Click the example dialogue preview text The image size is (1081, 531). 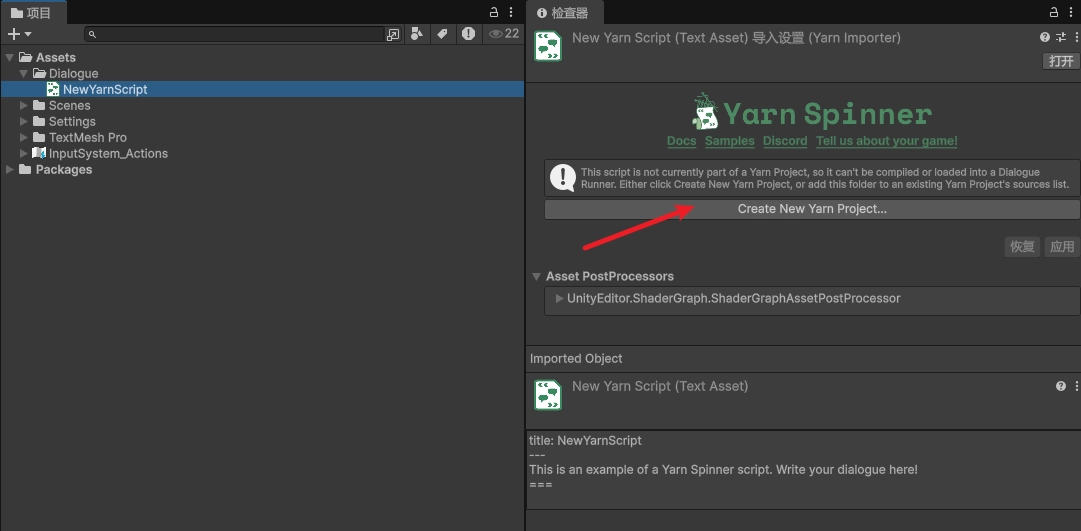point(723,470)
